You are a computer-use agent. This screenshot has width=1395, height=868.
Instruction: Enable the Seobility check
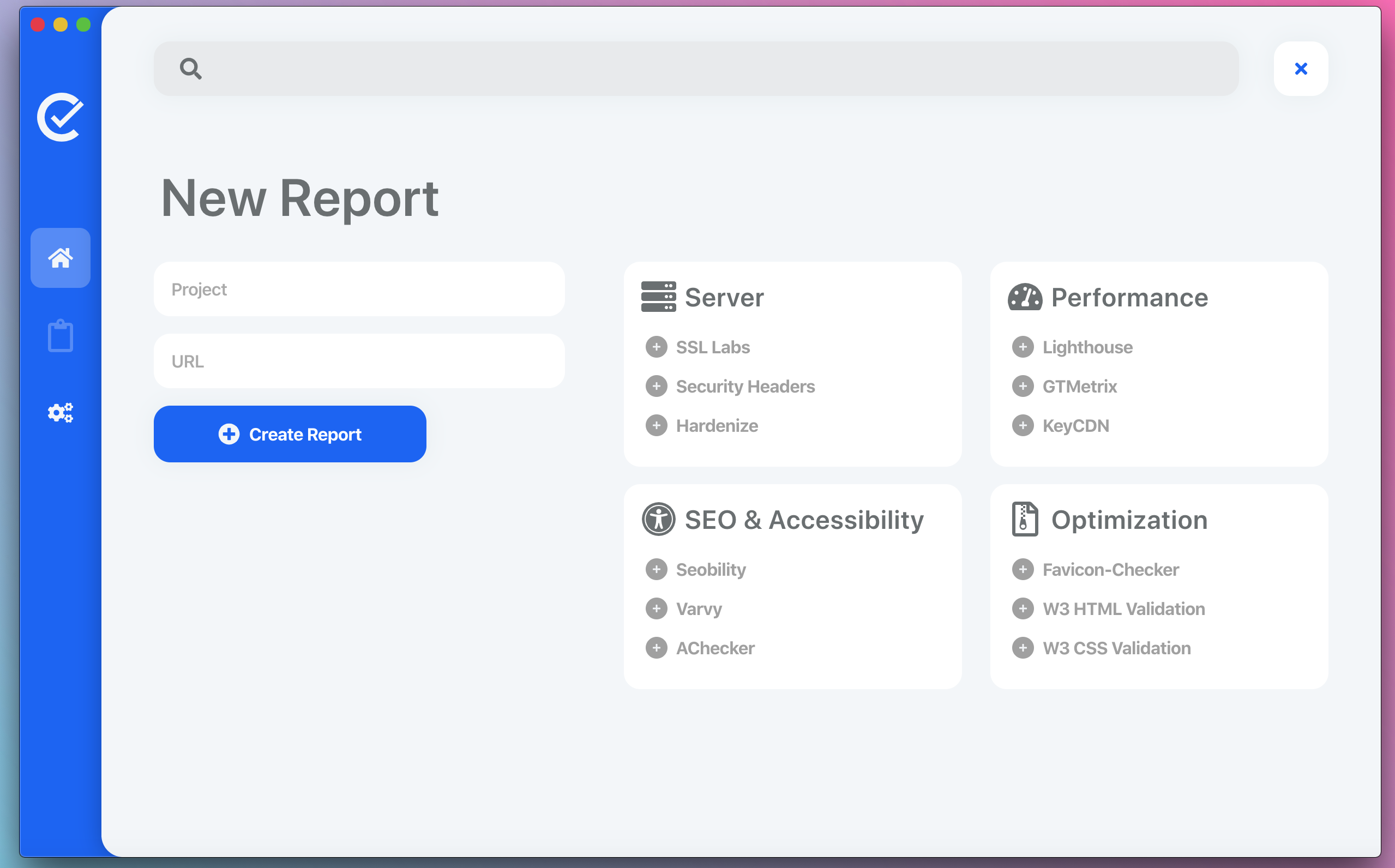pyautogui.click(x=656, y=569)
